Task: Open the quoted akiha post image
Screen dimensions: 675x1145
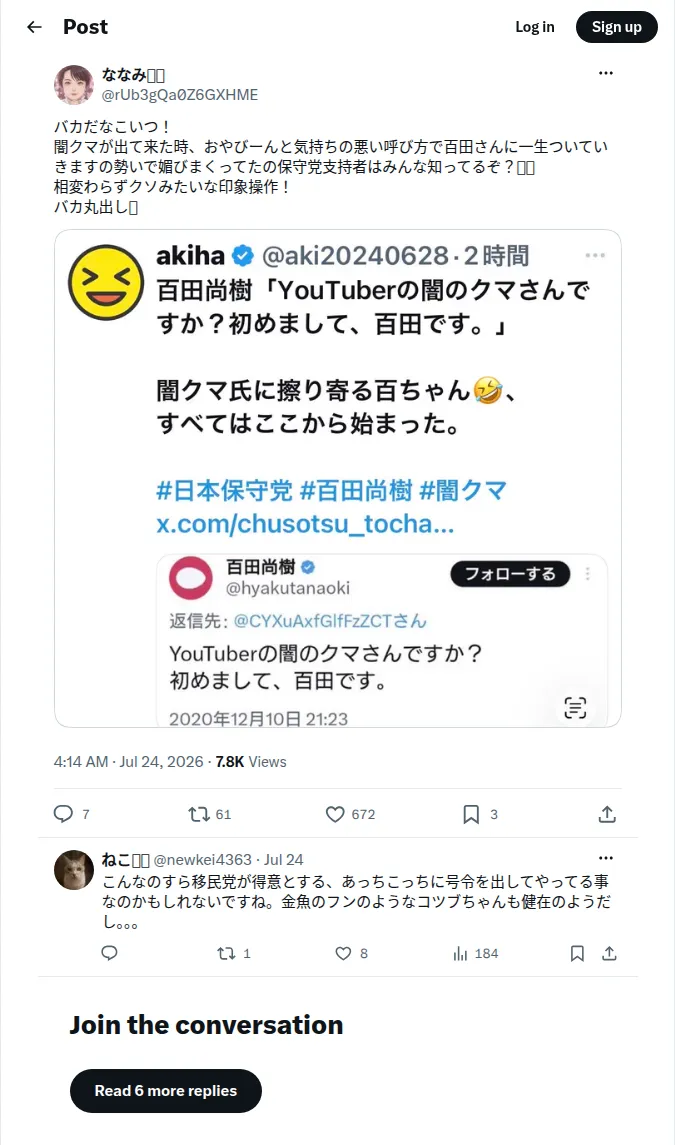Action: coord(338,478)
